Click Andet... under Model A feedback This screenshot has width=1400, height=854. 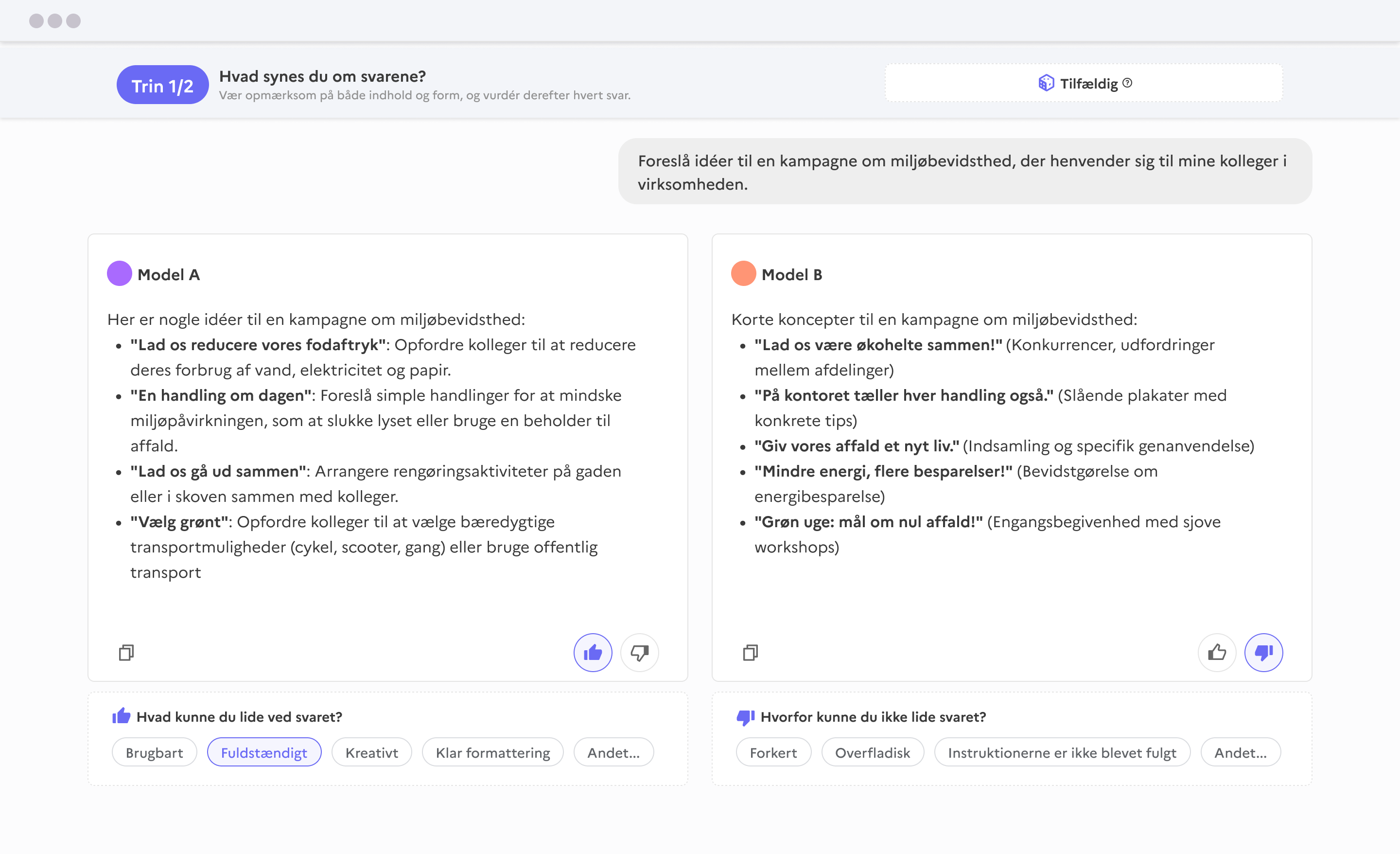(x=613, y=752)
